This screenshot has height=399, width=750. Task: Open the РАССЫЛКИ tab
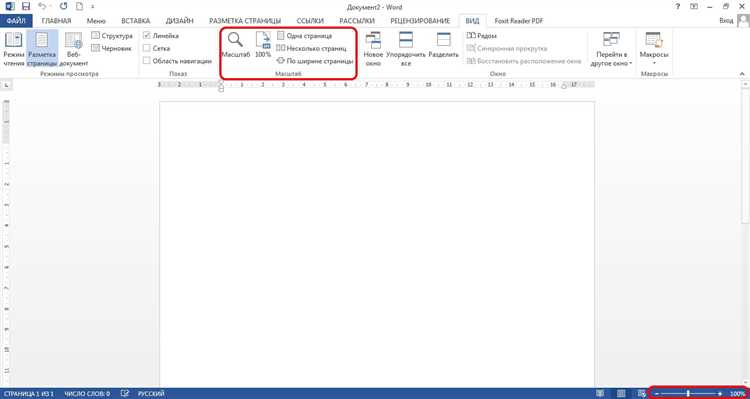coord(357,21)
